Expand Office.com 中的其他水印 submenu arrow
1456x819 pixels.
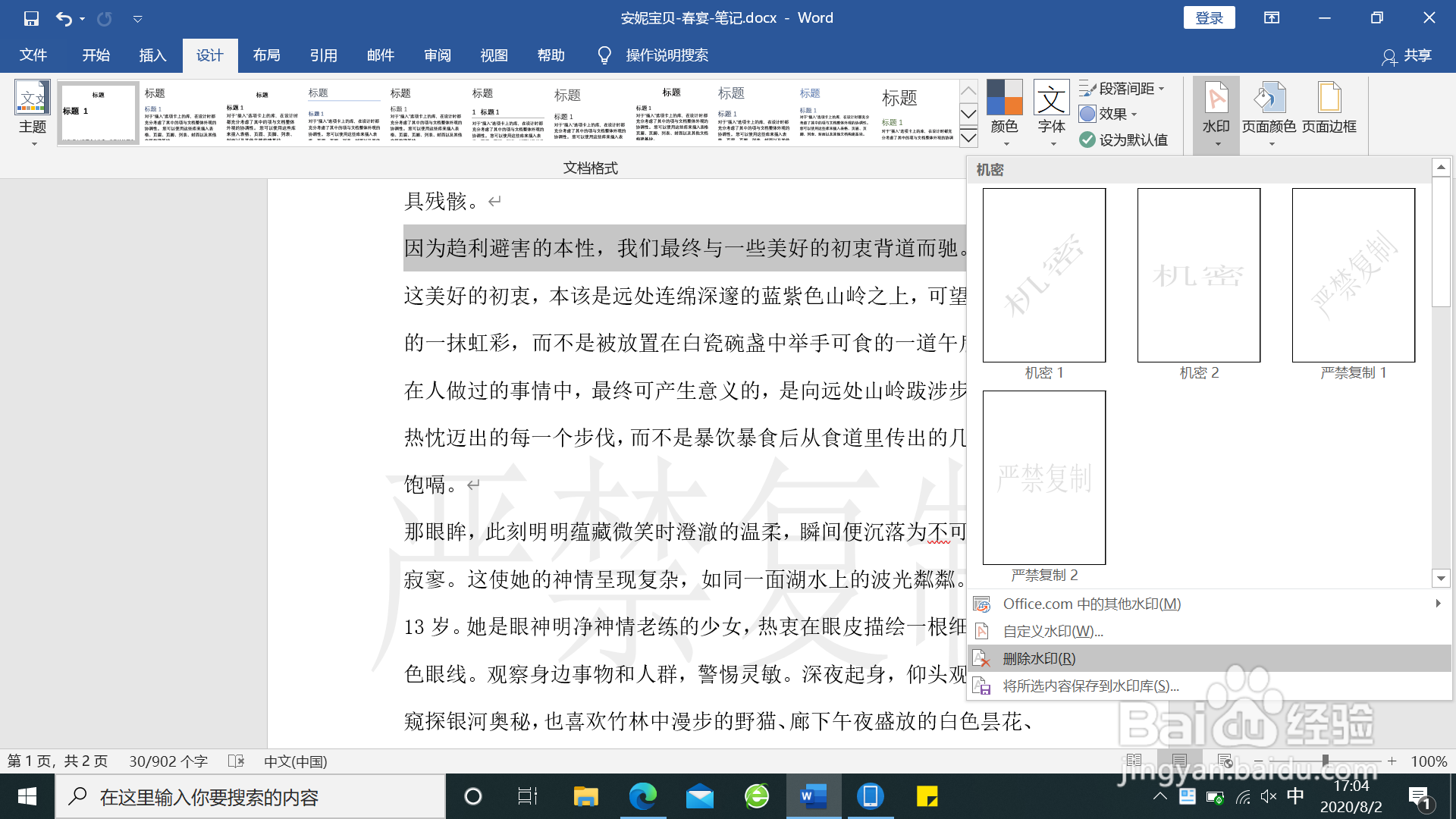1439,604
